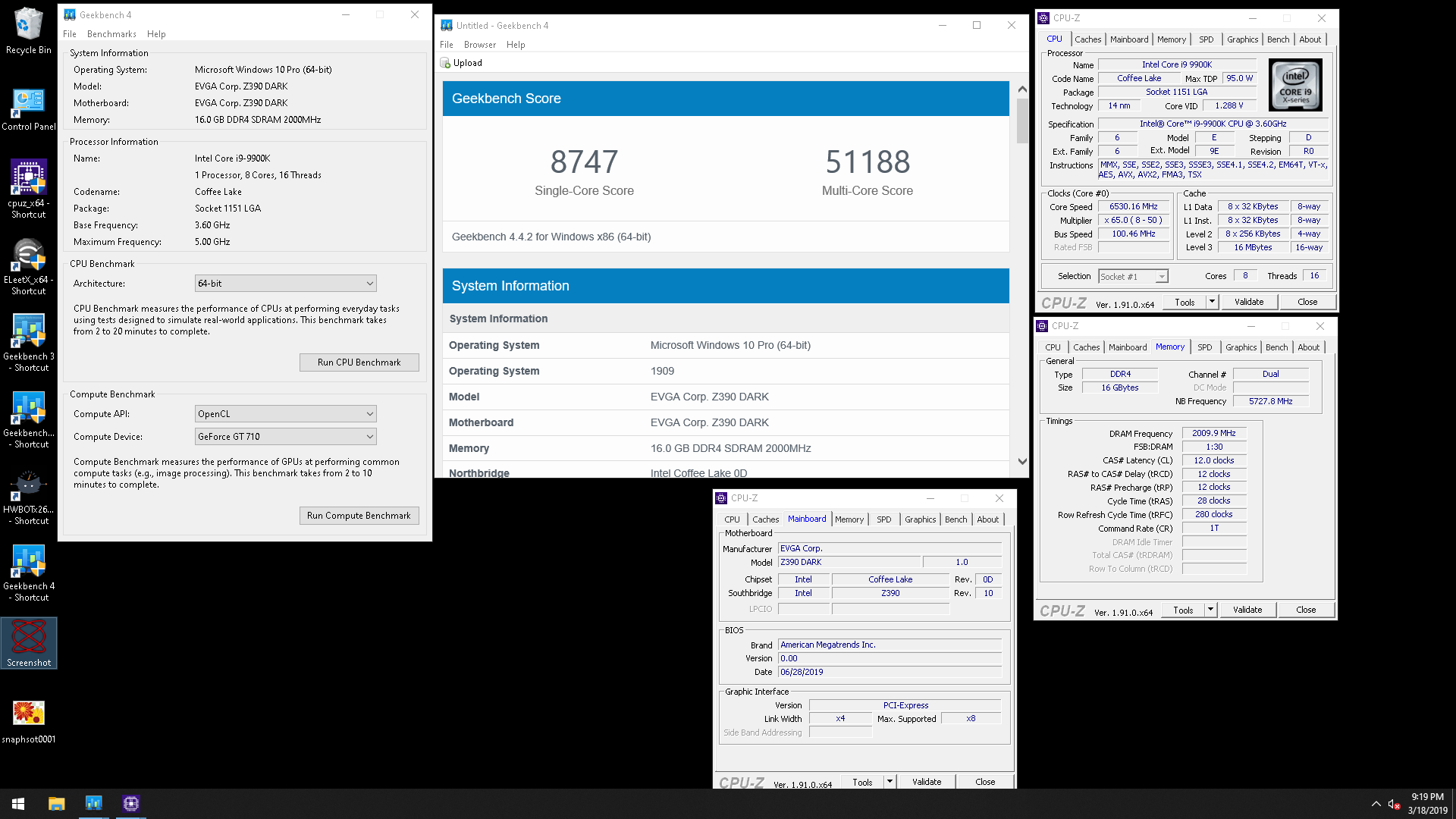Switch to SPD tab in Memory CPU-Z window
1456x819 pixels.
click(1204, 347)
